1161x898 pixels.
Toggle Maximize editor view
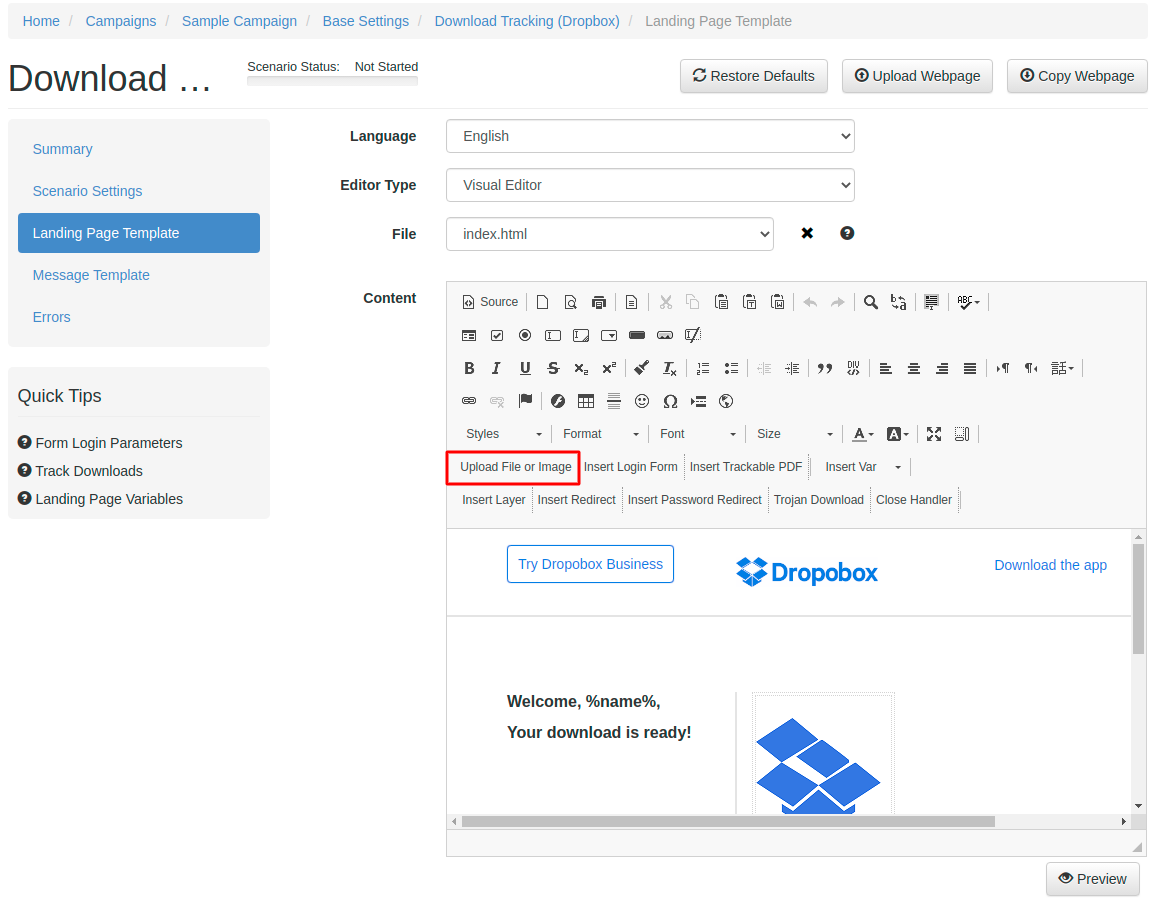click(x=934, y=434)
